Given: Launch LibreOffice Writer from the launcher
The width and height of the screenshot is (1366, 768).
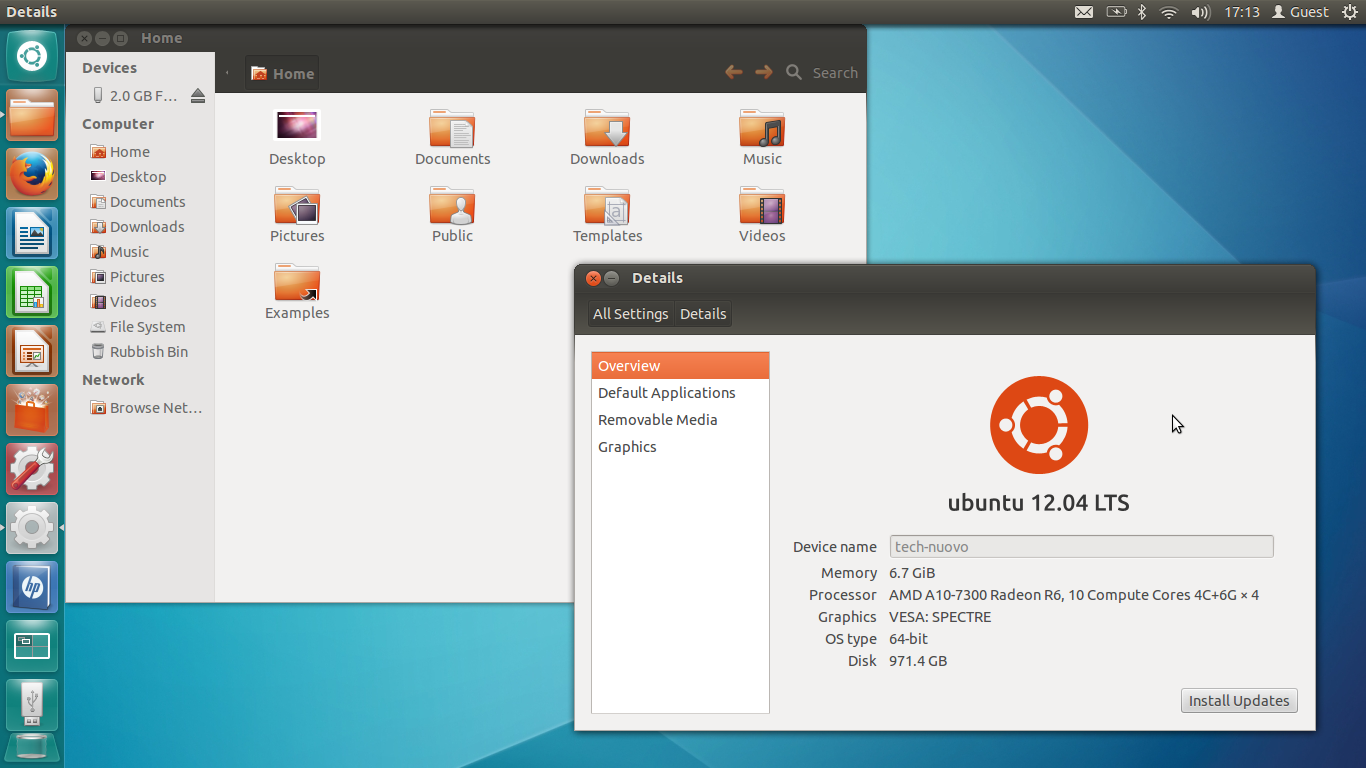Looking at the screenshot, I should click(32, 233).
